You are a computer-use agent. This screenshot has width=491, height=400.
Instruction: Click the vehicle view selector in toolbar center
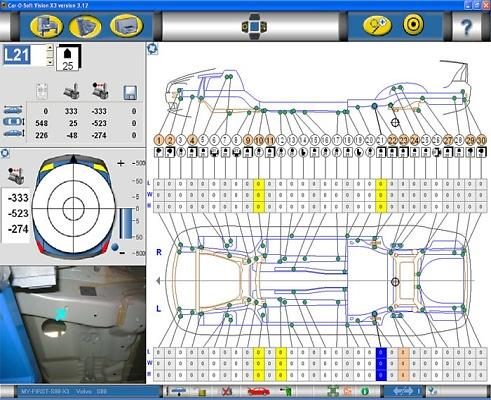[x=254, y=26]
